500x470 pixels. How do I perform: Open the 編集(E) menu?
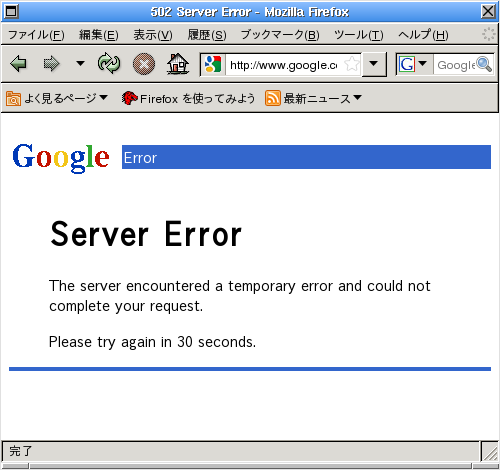(99, 35)
